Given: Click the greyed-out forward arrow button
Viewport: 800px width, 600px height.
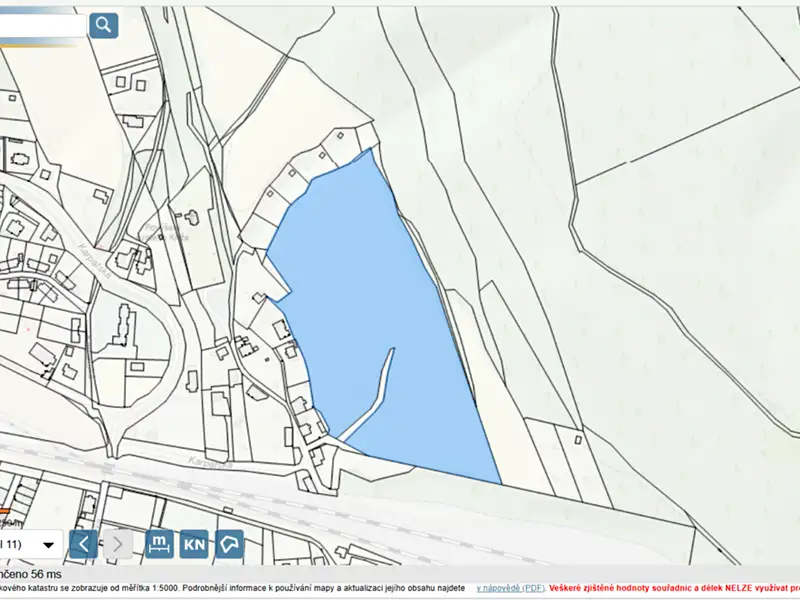Looking at the screenshot, I should click(x=118, y=544).
